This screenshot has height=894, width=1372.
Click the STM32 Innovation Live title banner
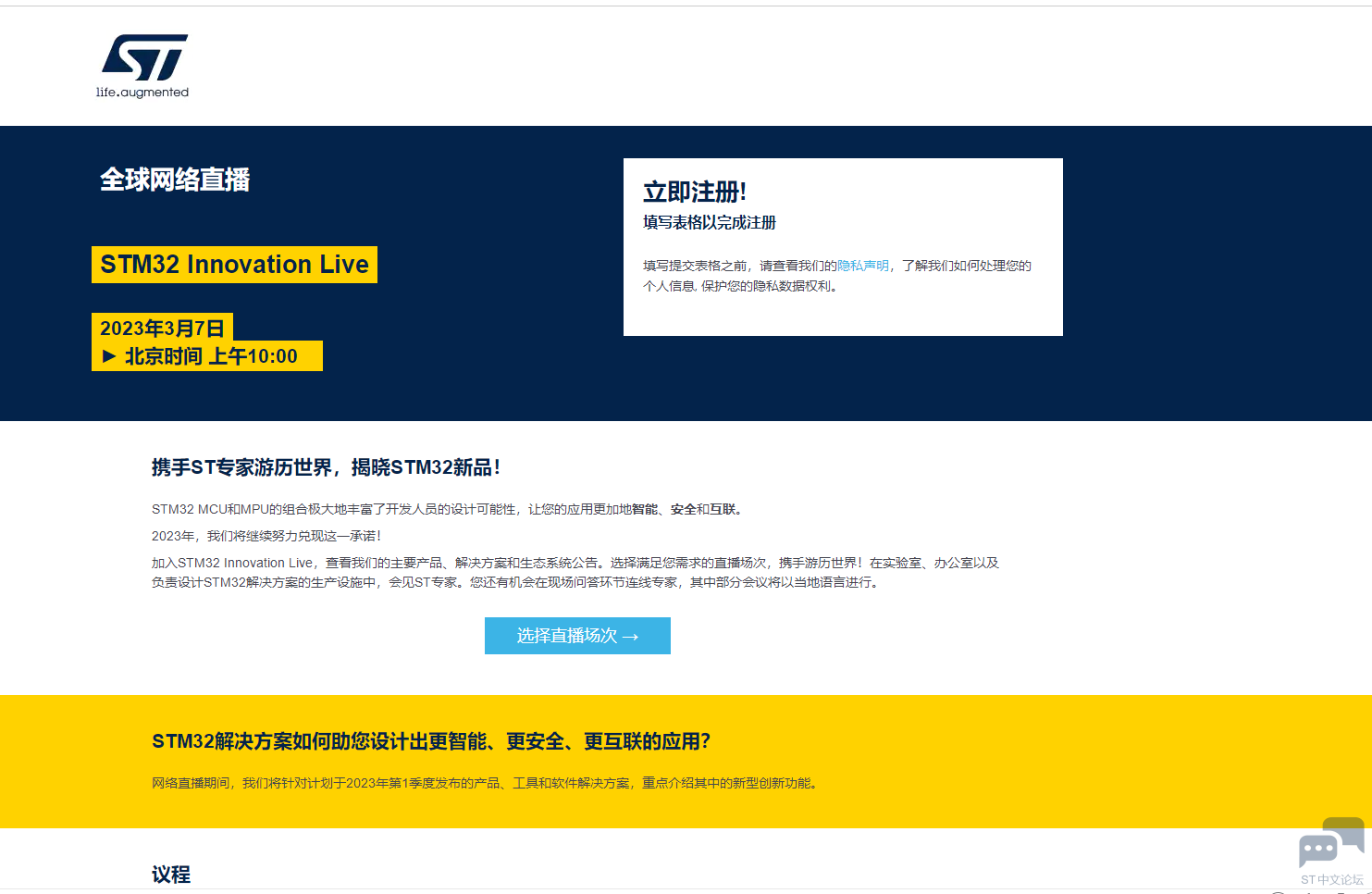[x=234, y=265]
